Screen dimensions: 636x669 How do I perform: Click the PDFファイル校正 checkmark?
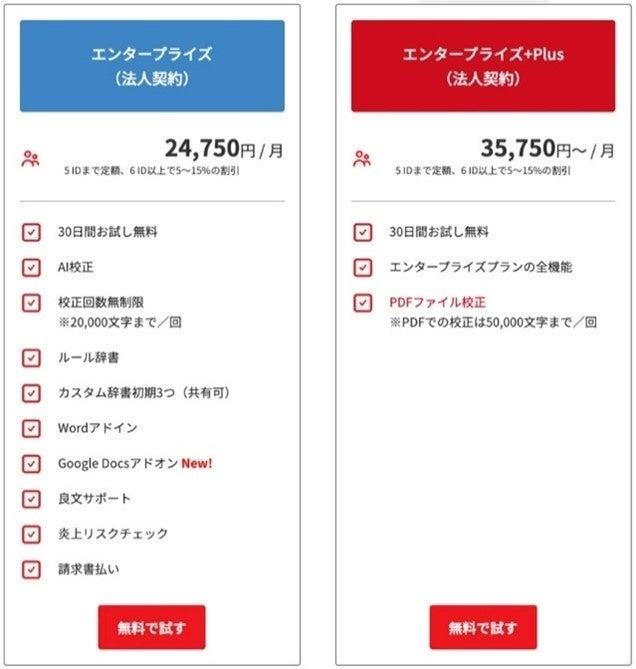point(362,302)
